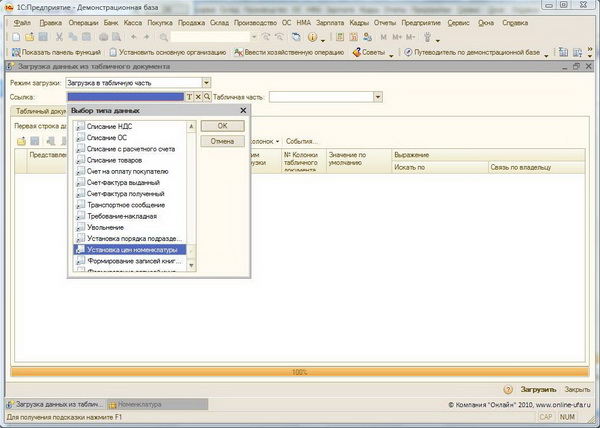
Task: Select Увольнение in the list
Action: [x=130, y=227]
